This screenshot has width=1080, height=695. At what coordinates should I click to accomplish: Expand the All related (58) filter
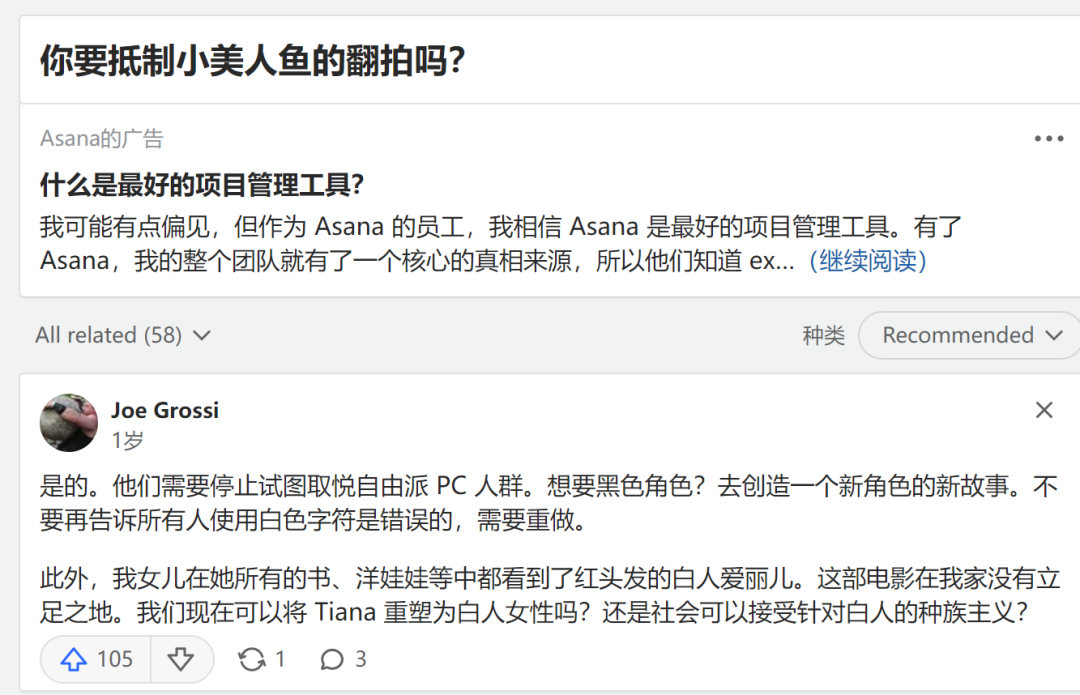[x=123, y=335]
